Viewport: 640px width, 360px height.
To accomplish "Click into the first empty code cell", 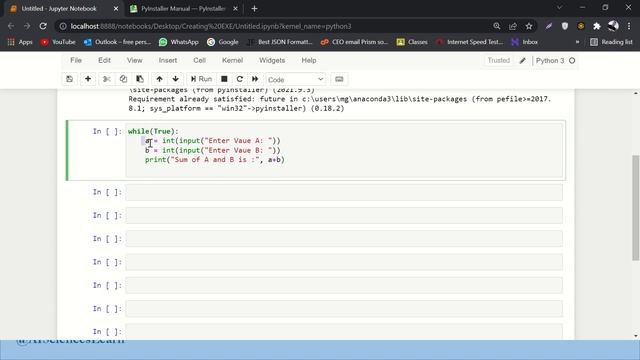I will click(x=344, y=192).
